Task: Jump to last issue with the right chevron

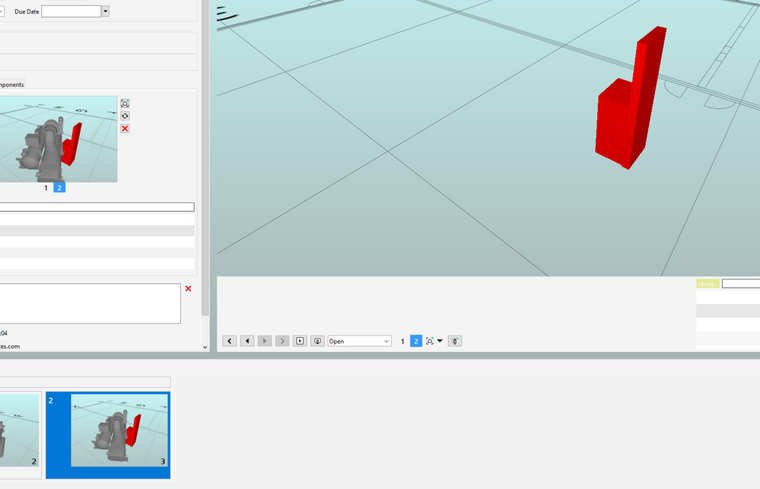Action: (x=282, y=341)
